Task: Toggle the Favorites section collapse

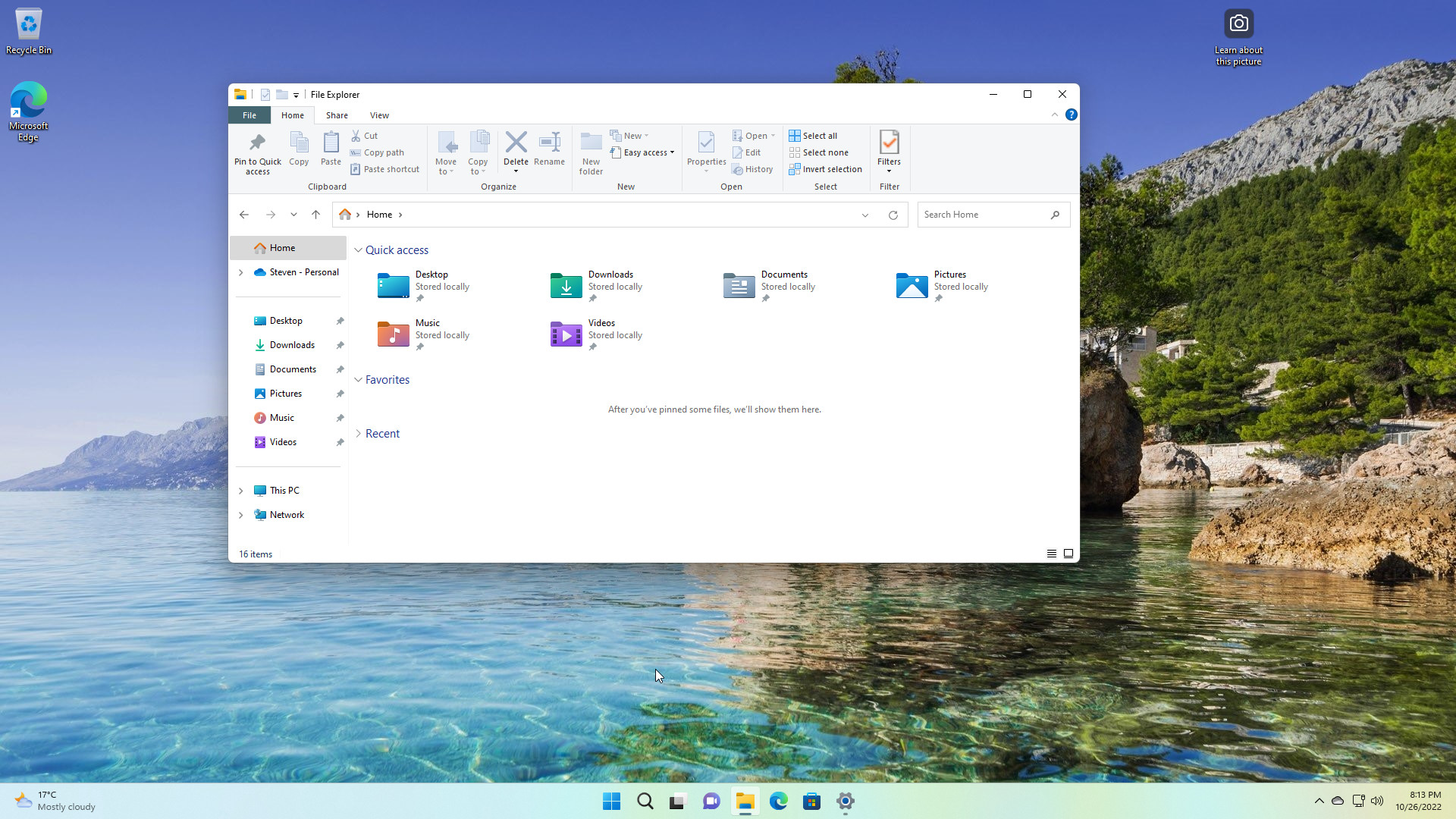Action: pyautogui.click(x=358, y=380)
